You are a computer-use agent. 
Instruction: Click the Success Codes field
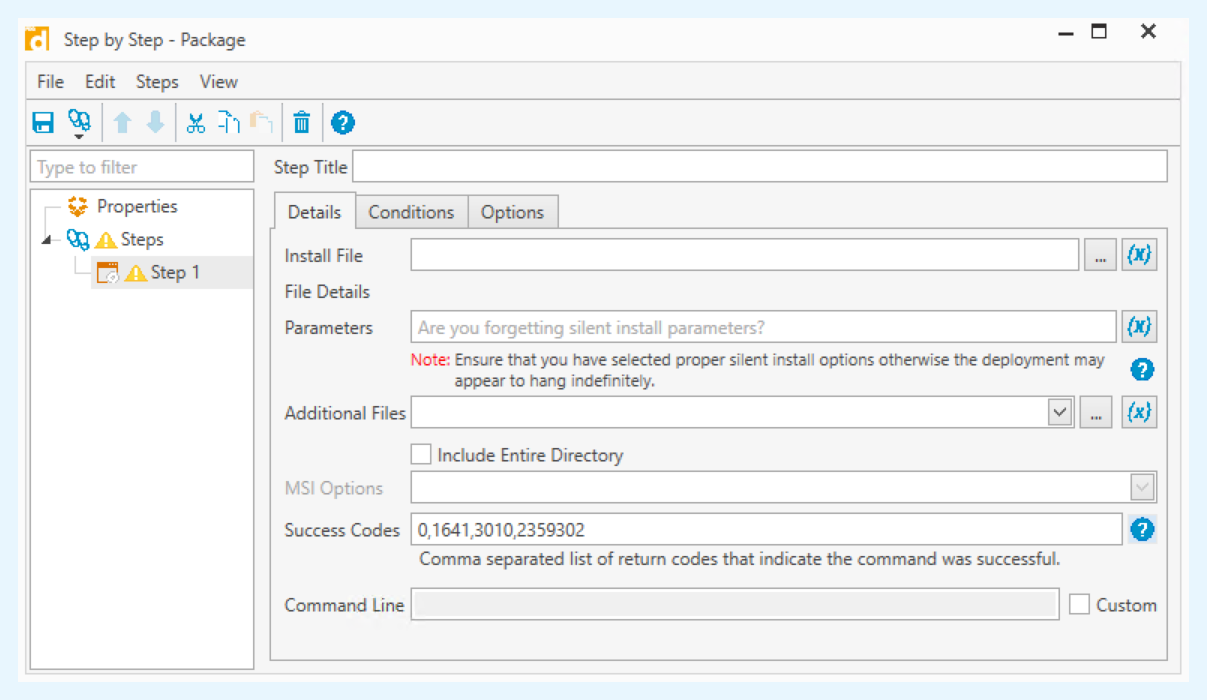(767, 530)
